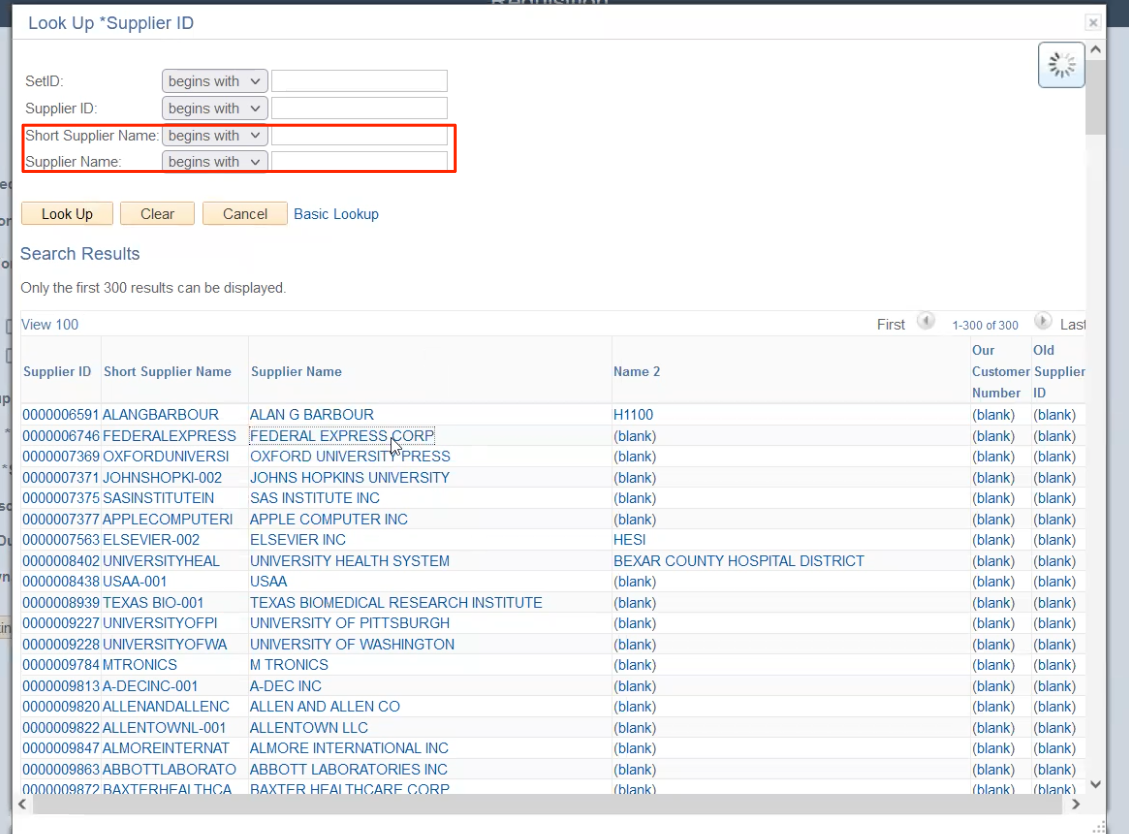This screenshot has height=834, width=1129.
Task: Click the horizontal scrollbar right arrow
Action: (x=1076, y=804)
